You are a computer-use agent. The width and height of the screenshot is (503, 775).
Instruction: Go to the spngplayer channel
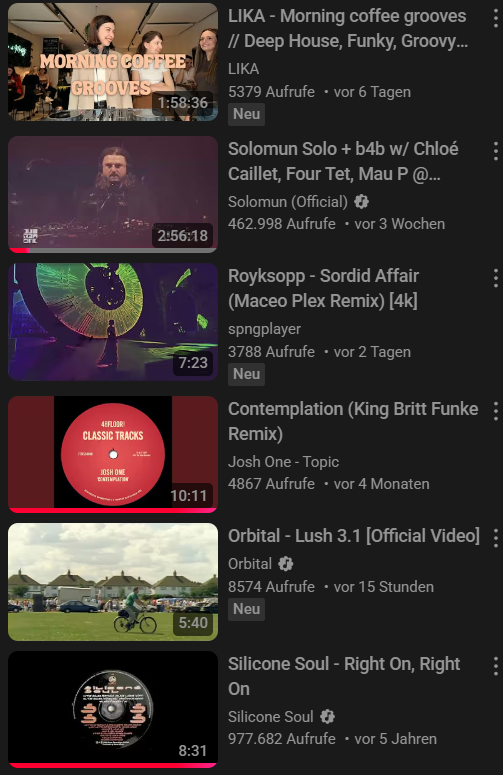point(264,329)
